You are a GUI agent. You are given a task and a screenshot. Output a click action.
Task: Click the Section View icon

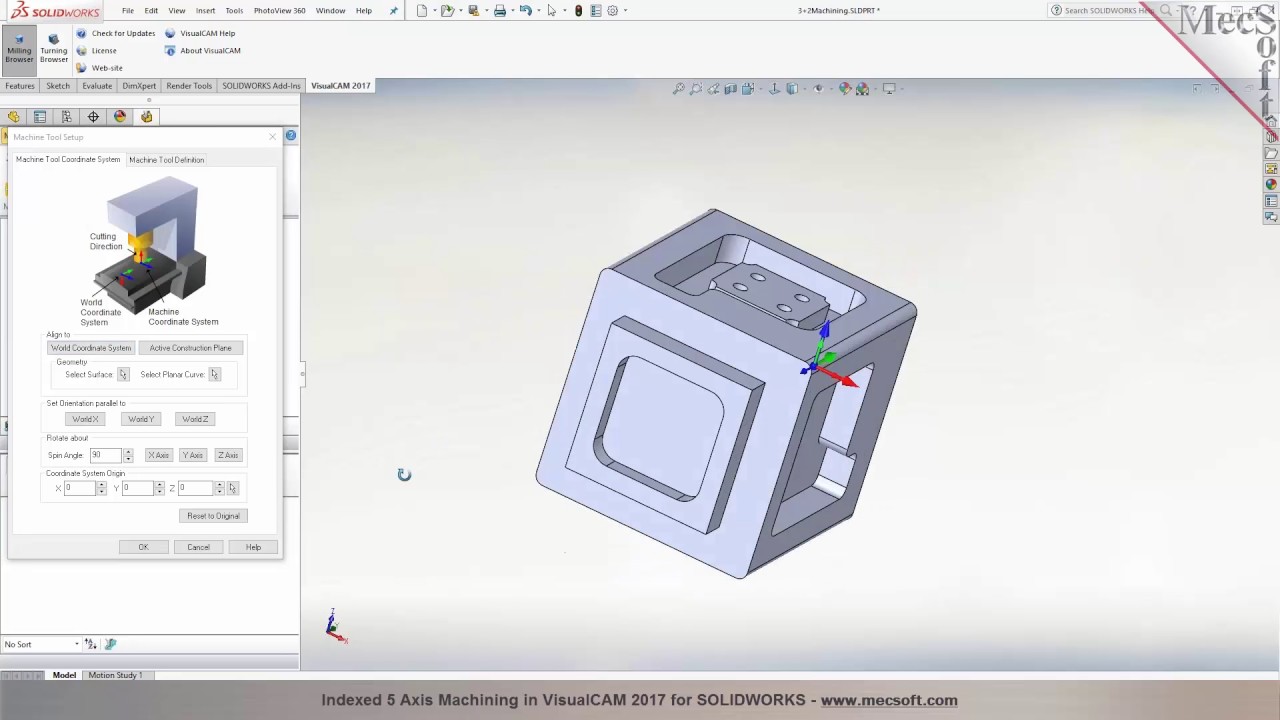730,89
